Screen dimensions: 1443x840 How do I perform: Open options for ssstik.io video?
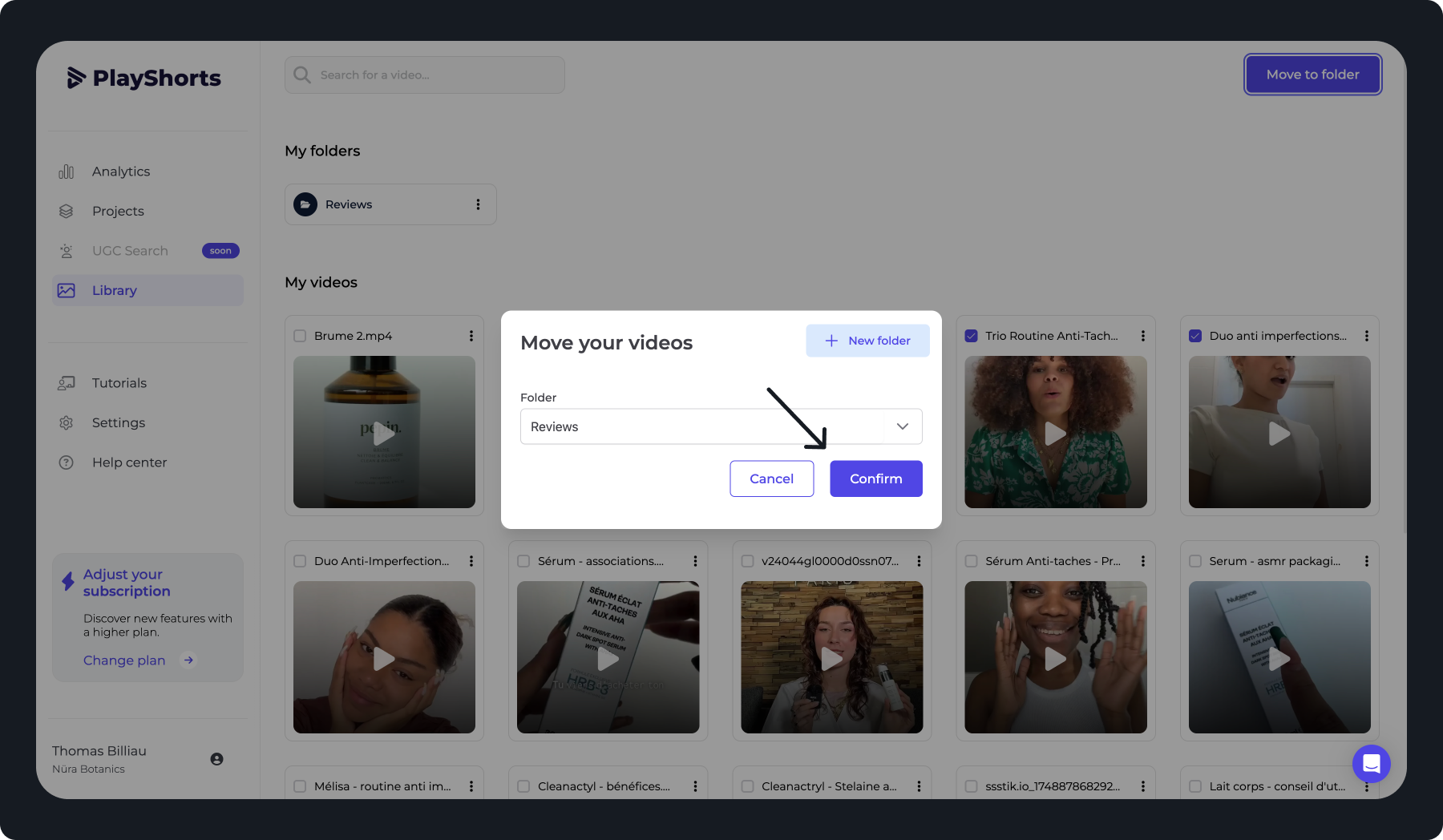(1143, 786)
